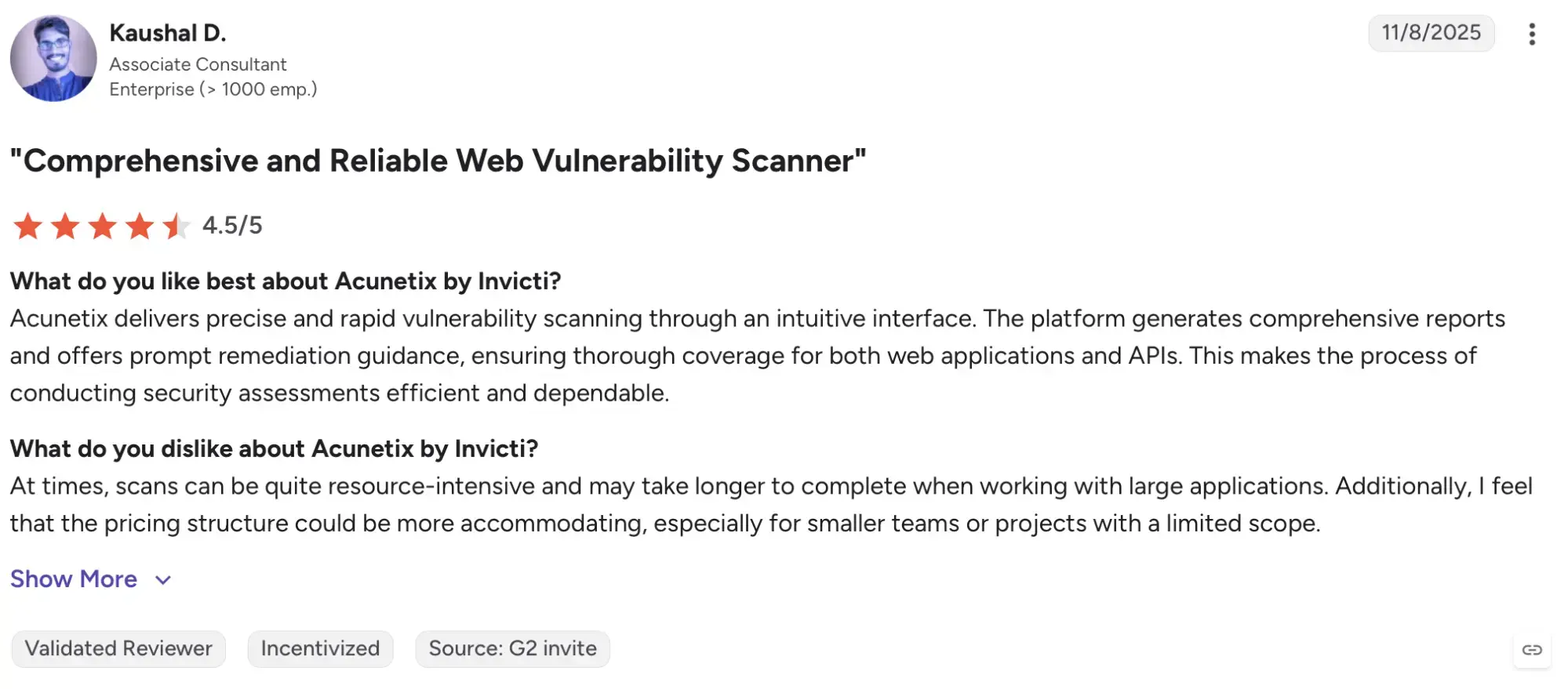Click the Source: G2 invite tag
Viewport: 1568px width, 689px height.
(x=512, y=649)
